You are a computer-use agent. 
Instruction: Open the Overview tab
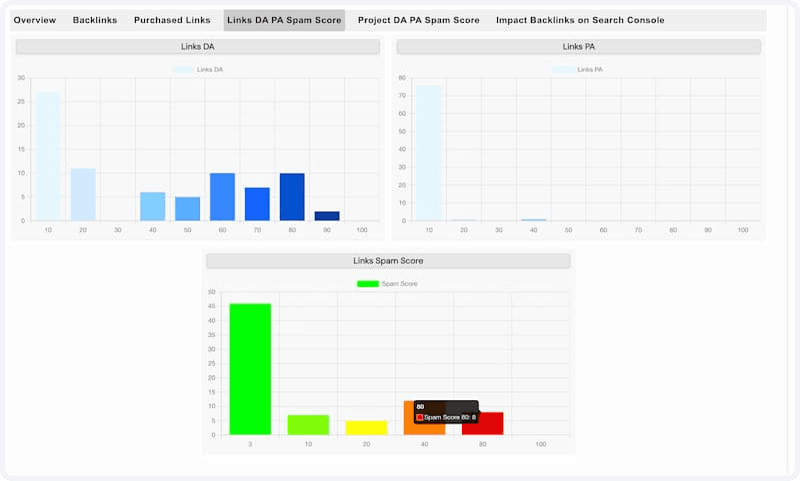pyautogui.click(x=35, y=20)
